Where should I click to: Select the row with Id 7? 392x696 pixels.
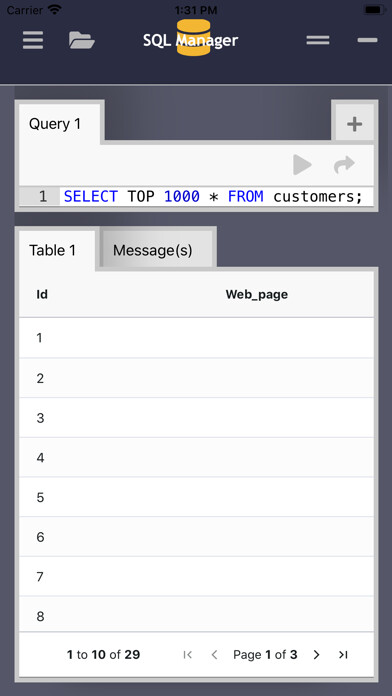pos(196,577)
